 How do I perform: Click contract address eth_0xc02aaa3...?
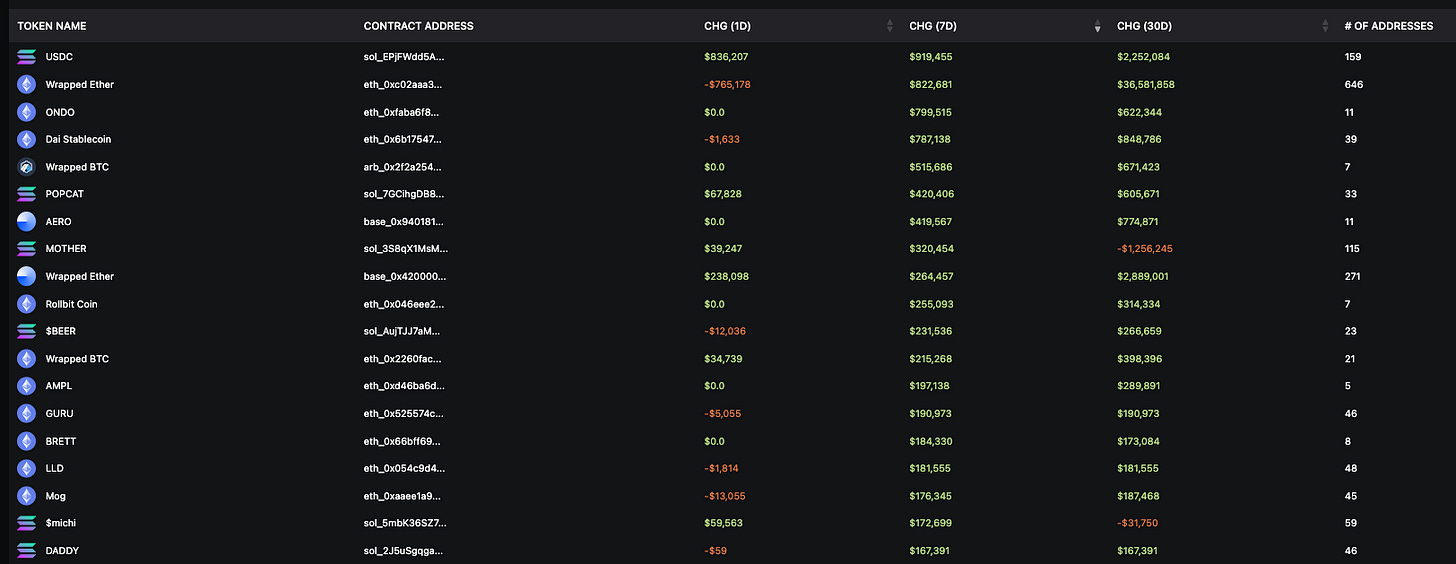[403, 85]
